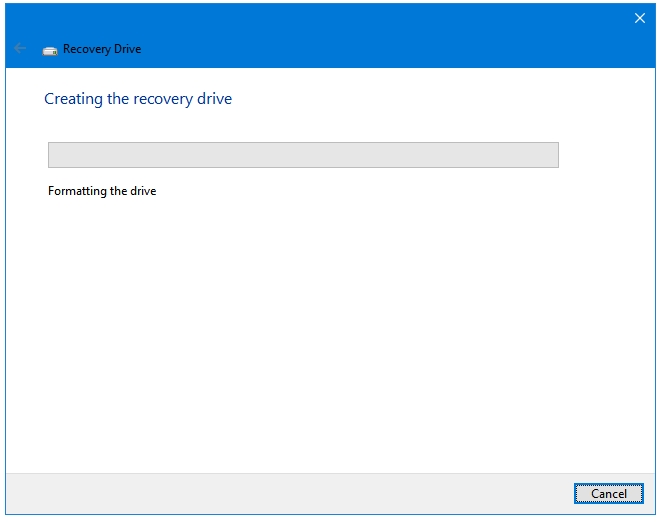The height and width of the screenshot is (522, 660).
Task: Click the Recovery Drive USB drive icon
Action: [50, 51]
